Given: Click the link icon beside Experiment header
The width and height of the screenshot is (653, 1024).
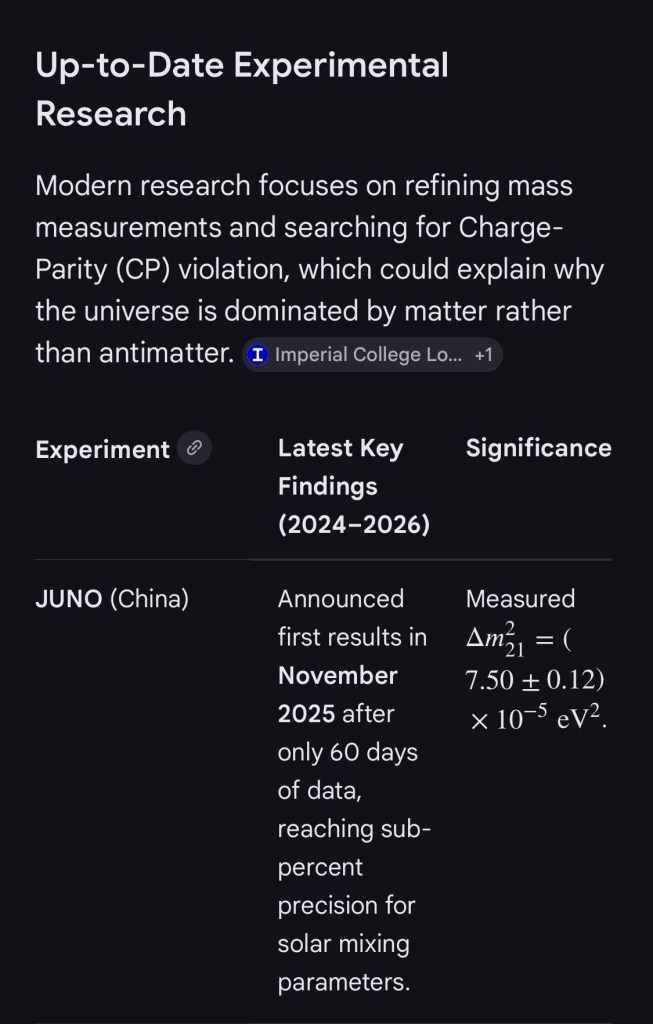Looking at the screenshot, I should pos(195,449).
